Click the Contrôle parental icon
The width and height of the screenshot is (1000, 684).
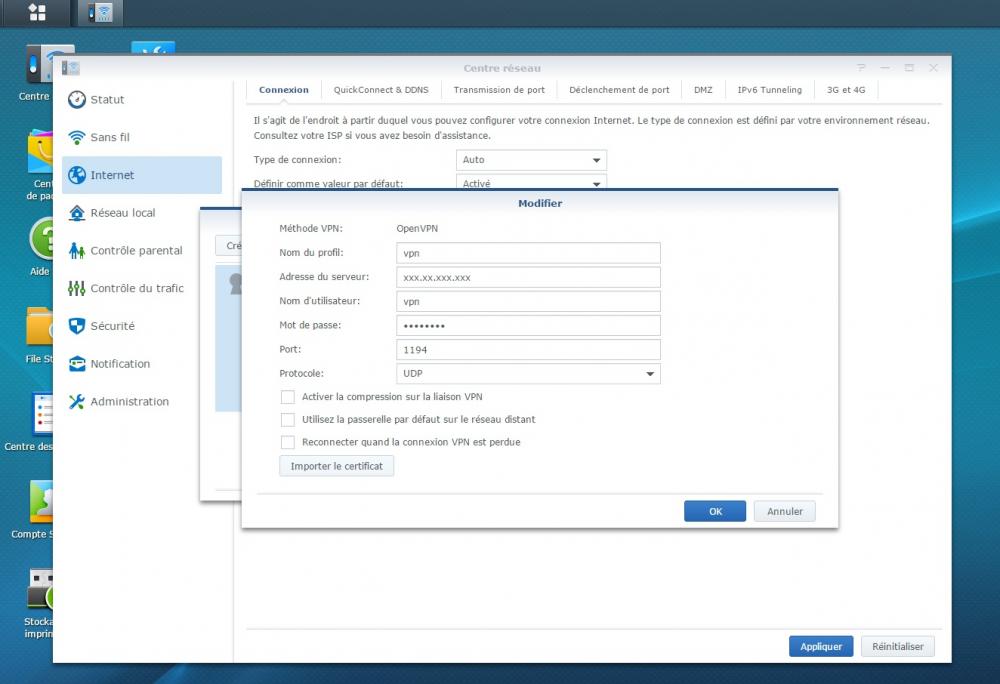pyautogui.click(x=77, y=251)
